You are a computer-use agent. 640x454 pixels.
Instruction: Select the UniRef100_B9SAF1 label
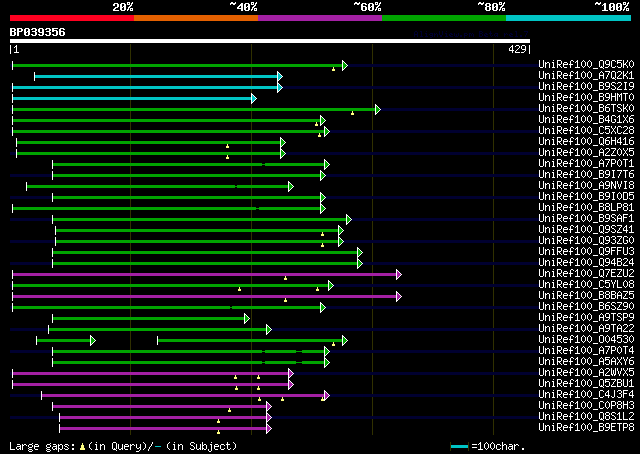(x=586, y=219)
